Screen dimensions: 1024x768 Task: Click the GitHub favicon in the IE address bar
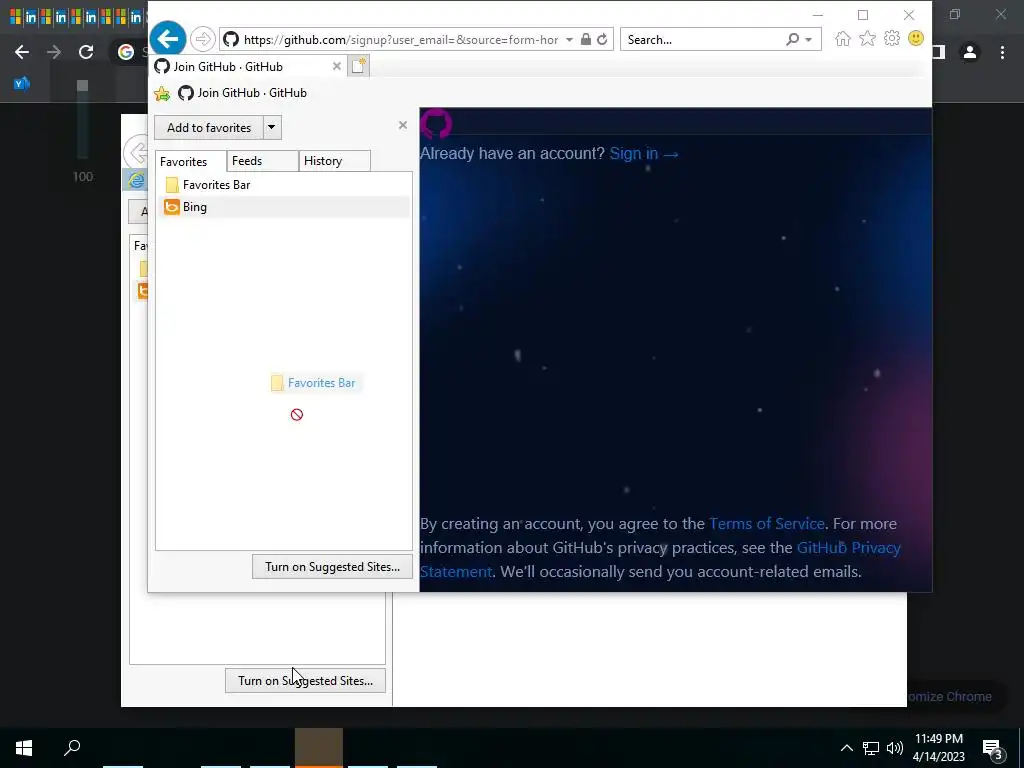point(231,39)
